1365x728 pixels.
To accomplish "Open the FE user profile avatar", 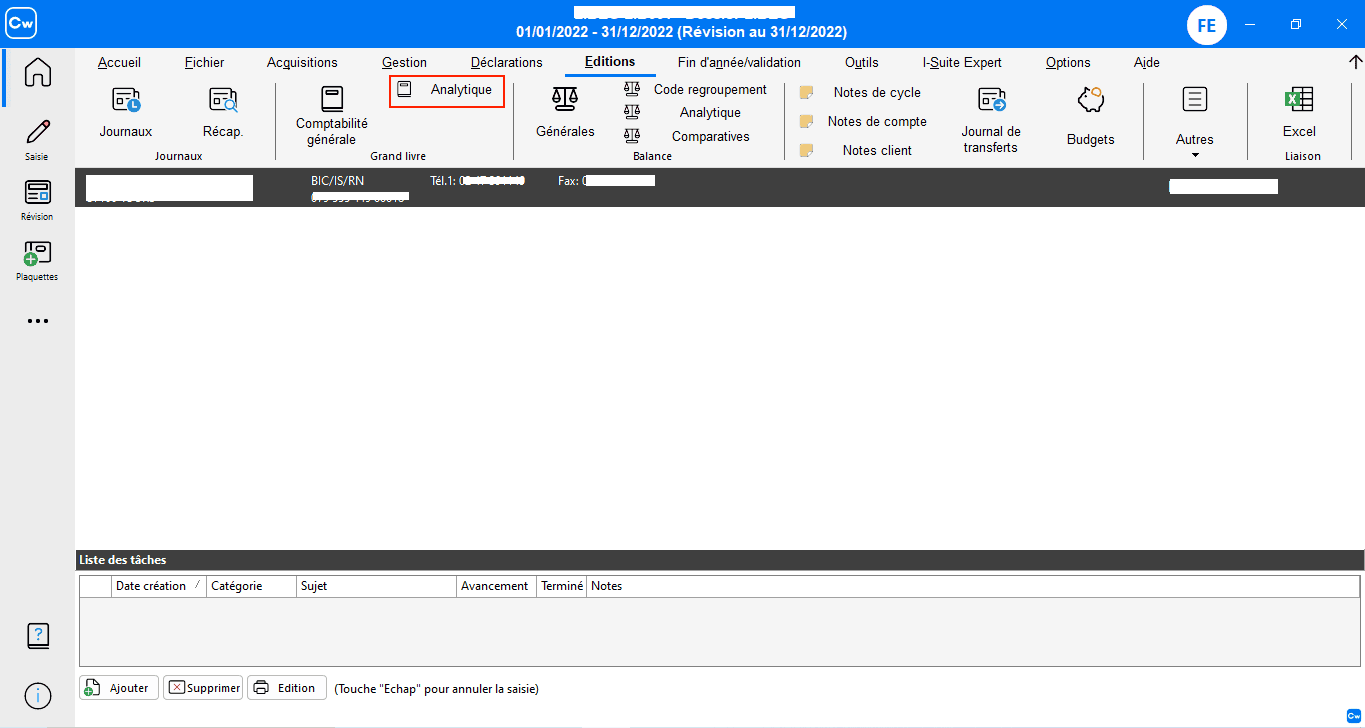I will tap(1207, 25).
